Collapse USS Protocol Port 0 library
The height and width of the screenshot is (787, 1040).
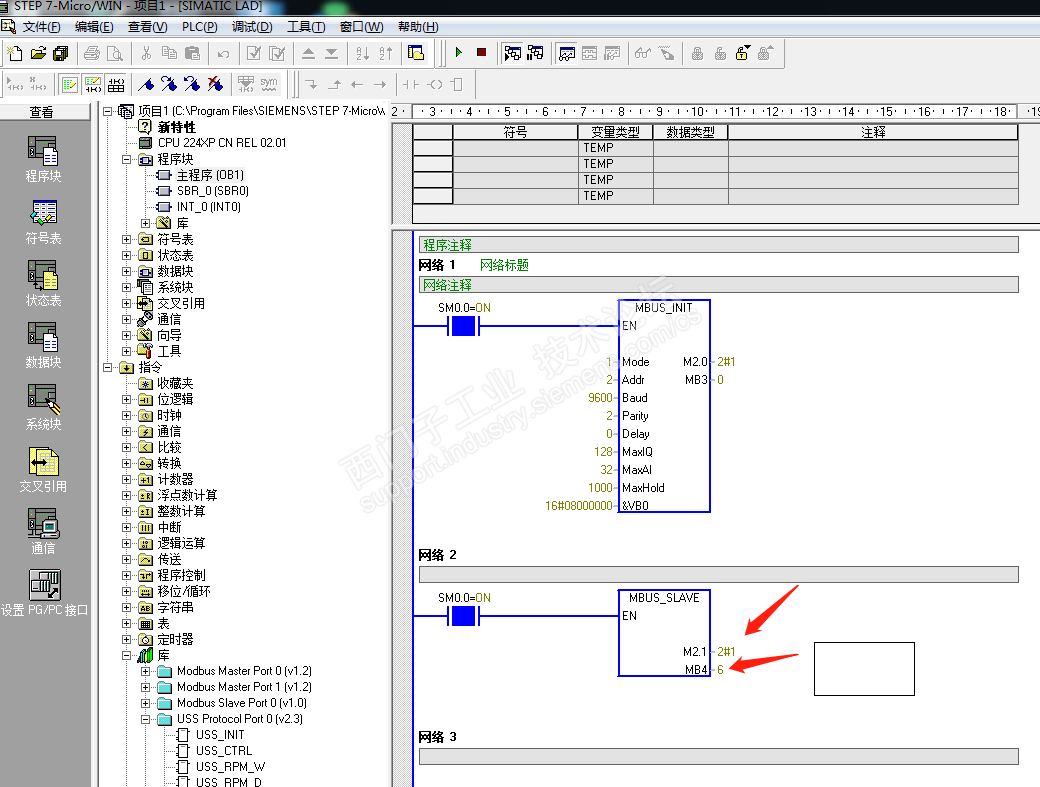(x=145, y=719)
